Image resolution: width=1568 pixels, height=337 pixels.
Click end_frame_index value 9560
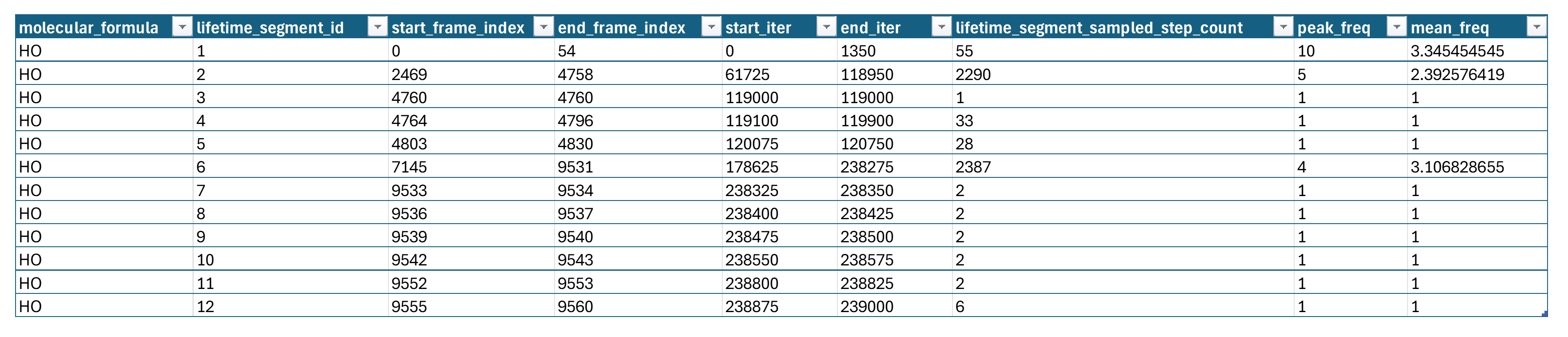[575, 306]
